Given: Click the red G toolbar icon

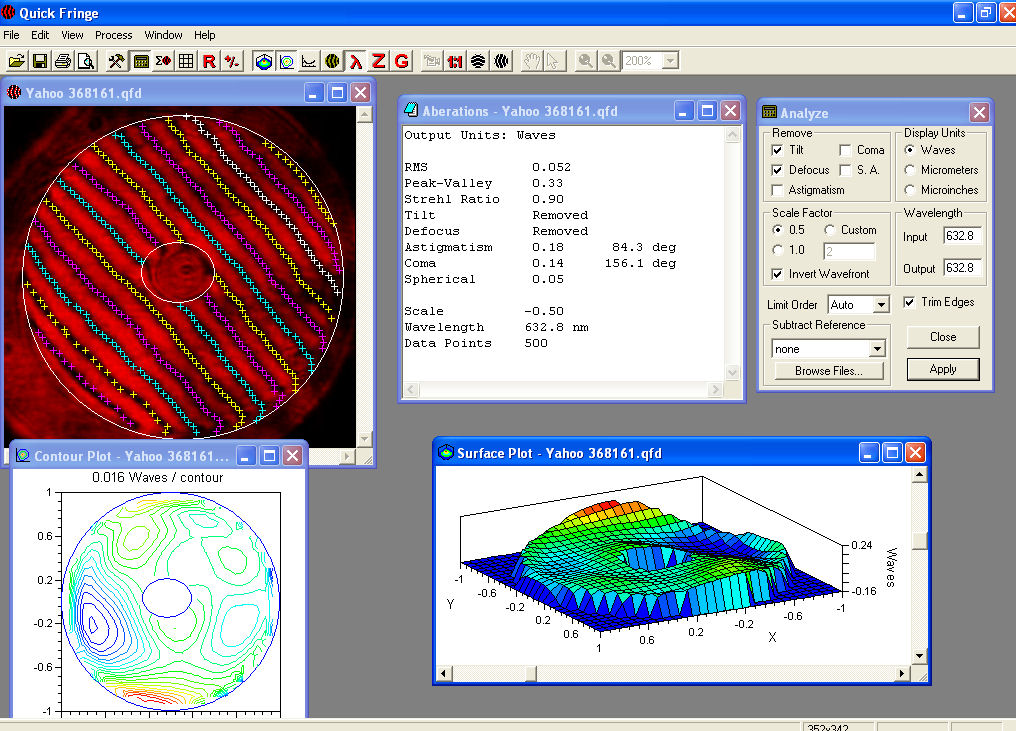Looking at the screenshot, I should (x=402, y=61).
